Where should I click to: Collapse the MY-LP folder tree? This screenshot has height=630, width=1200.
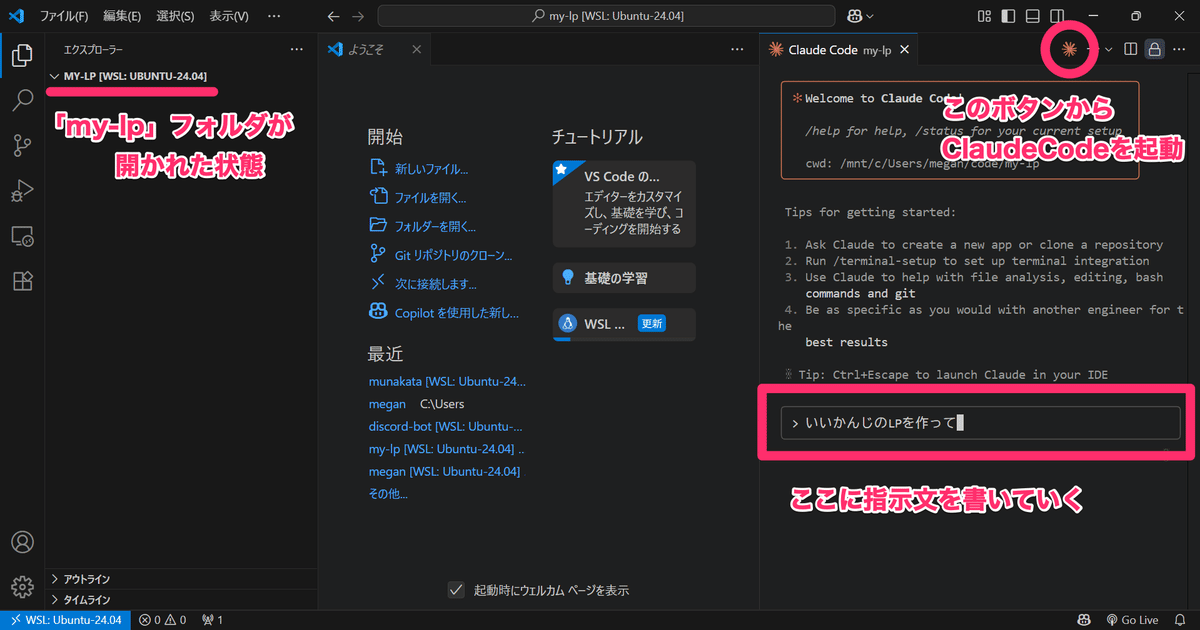53,75
